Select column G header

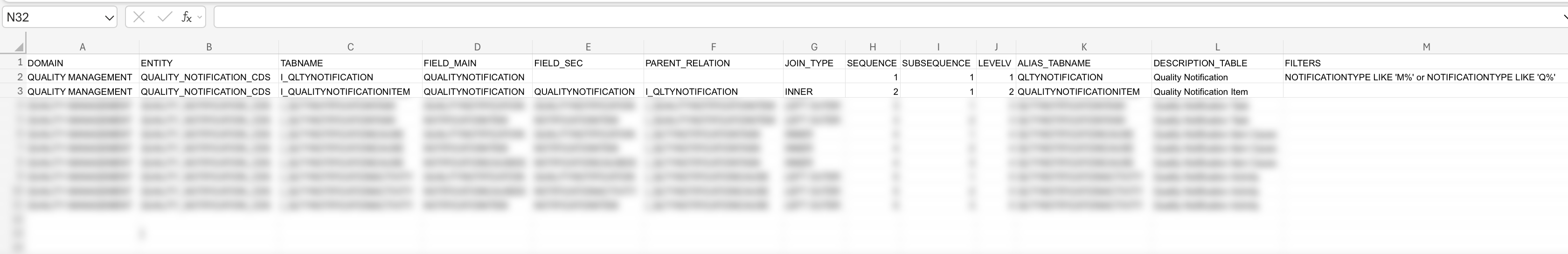coord(814,47)
